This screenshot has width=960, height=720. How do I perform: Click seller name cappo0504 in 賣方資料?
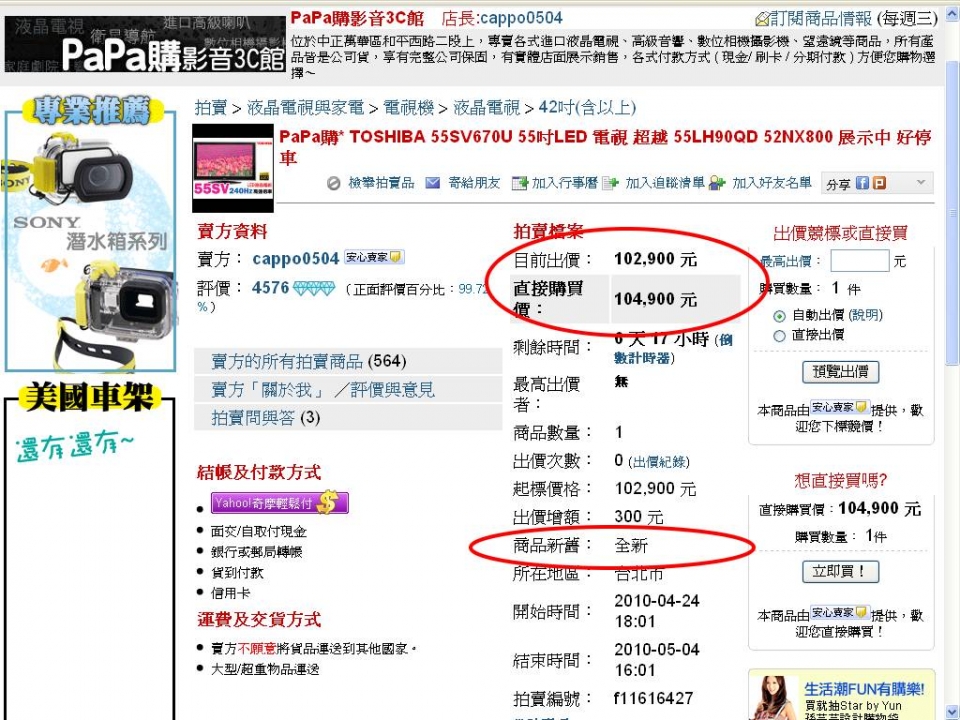click(x=296, y=258)
